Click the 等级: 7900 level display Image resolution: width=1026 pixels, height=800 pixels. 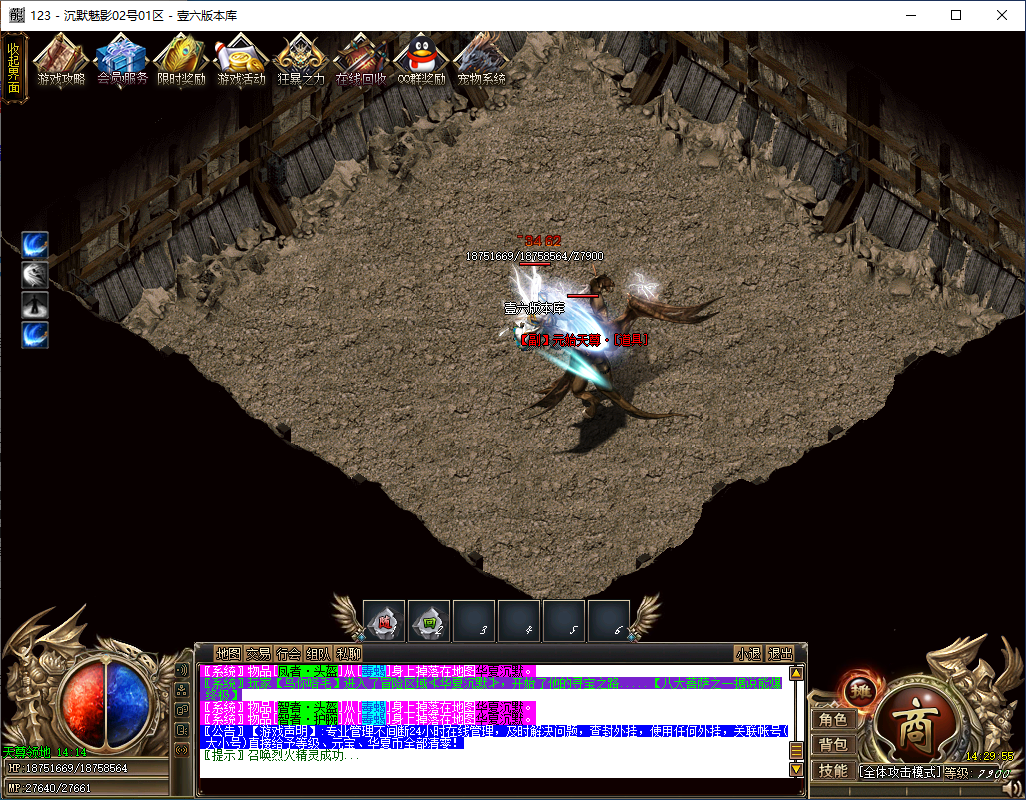(977, 773)
